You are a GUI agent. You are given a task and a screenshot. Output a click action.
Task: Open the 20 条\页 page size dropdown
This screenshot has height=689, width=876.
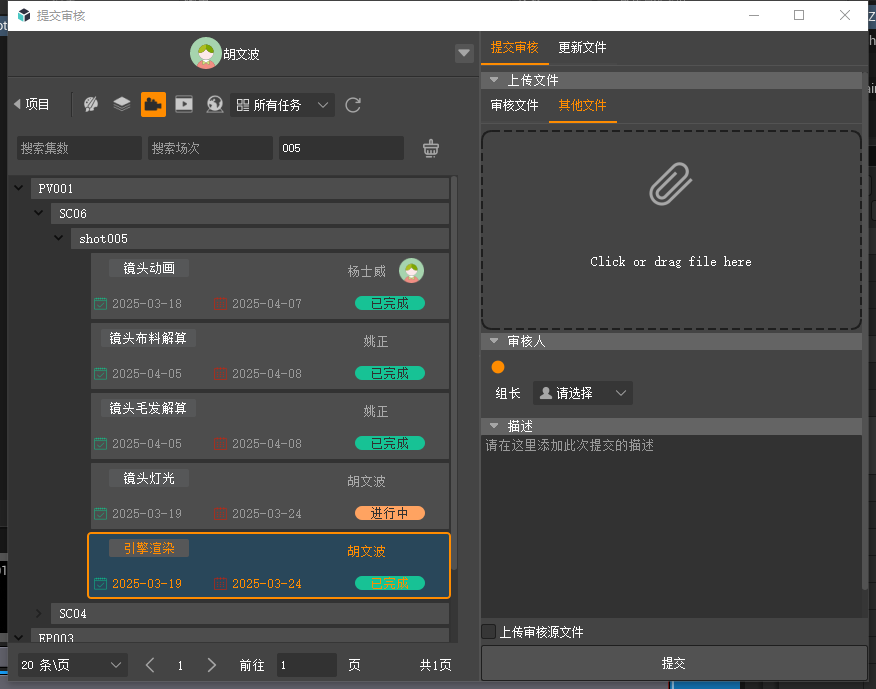pos(73,665)
